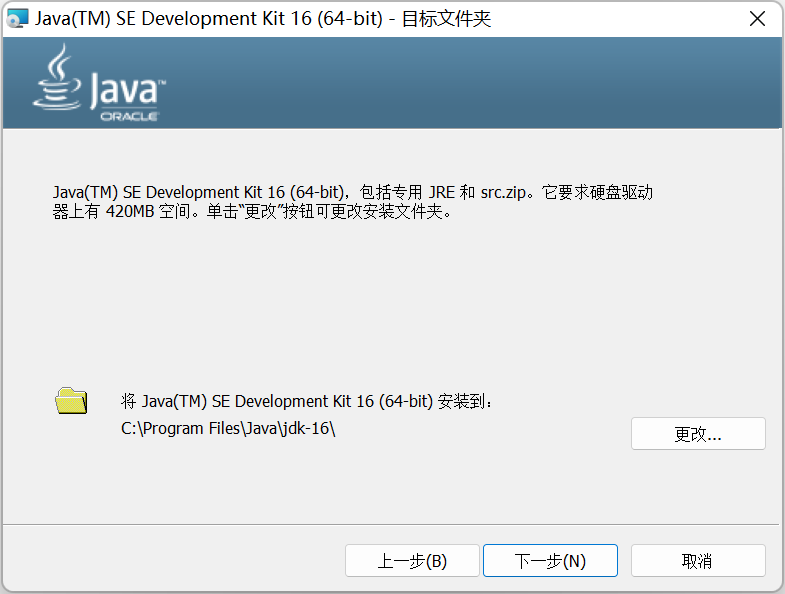The width and height of the screenshot is (785, 594).
Task: Click the 将 Java(TM) SE Development Kit 16 安装到 label
Action: [x=306, y=401]
